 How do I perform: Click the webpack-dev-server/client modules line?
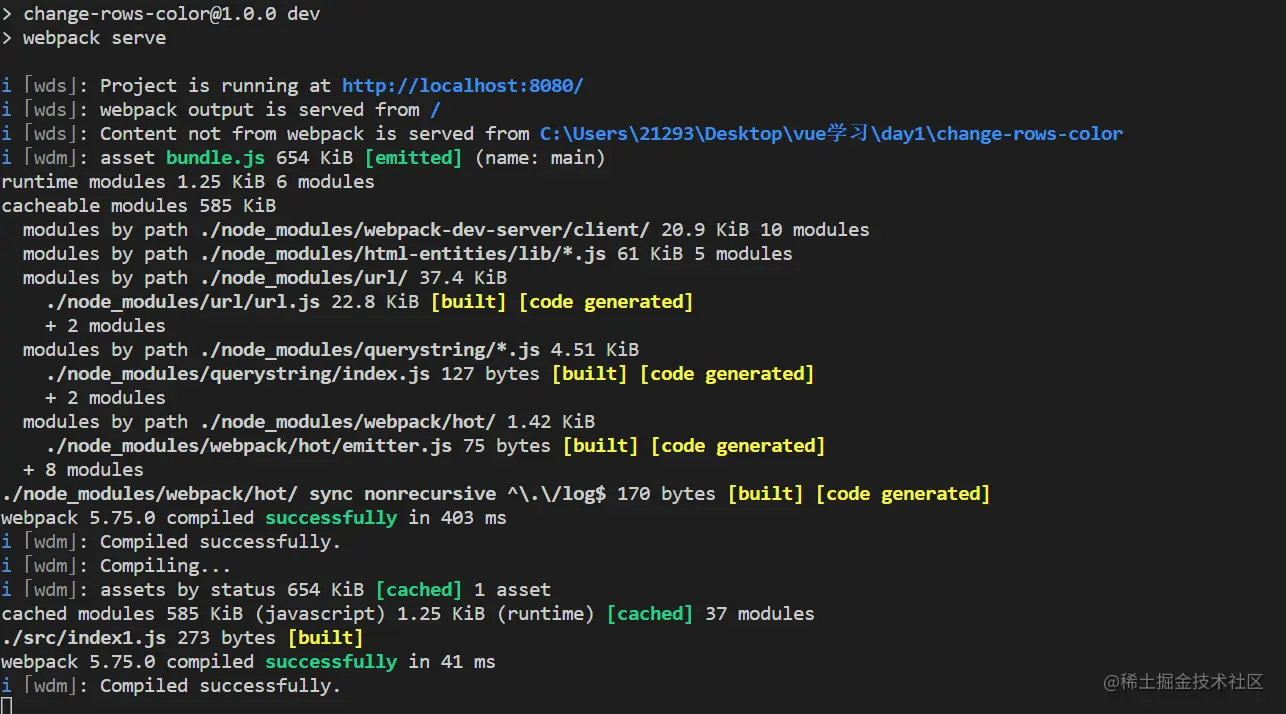(446, 230)
